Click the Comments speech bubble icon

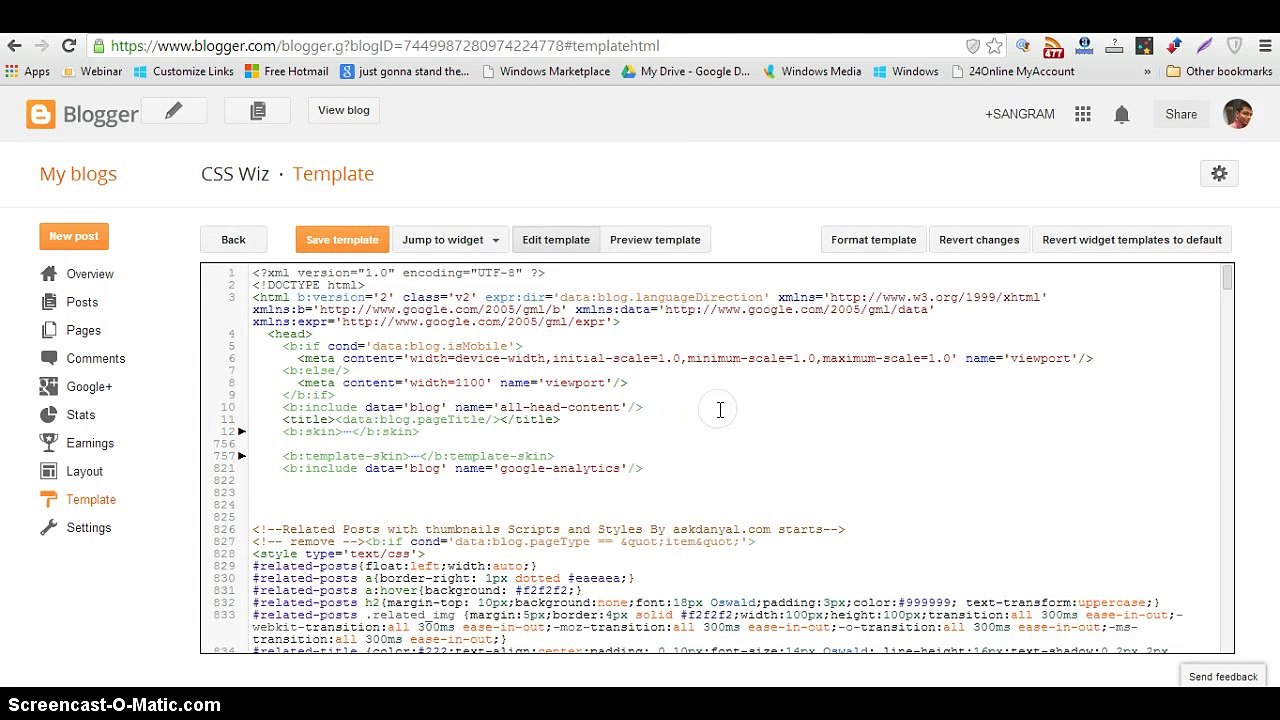coord(49,358)
